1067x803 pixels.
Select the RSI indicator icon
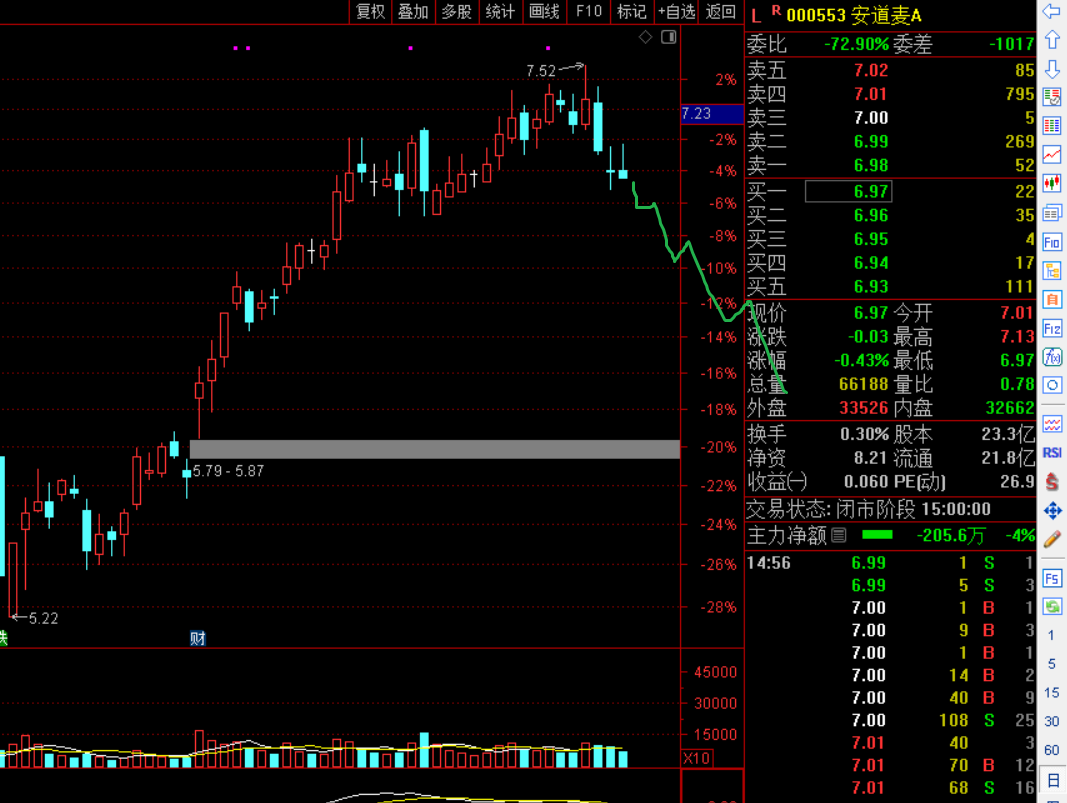(x=1052, y=453)
